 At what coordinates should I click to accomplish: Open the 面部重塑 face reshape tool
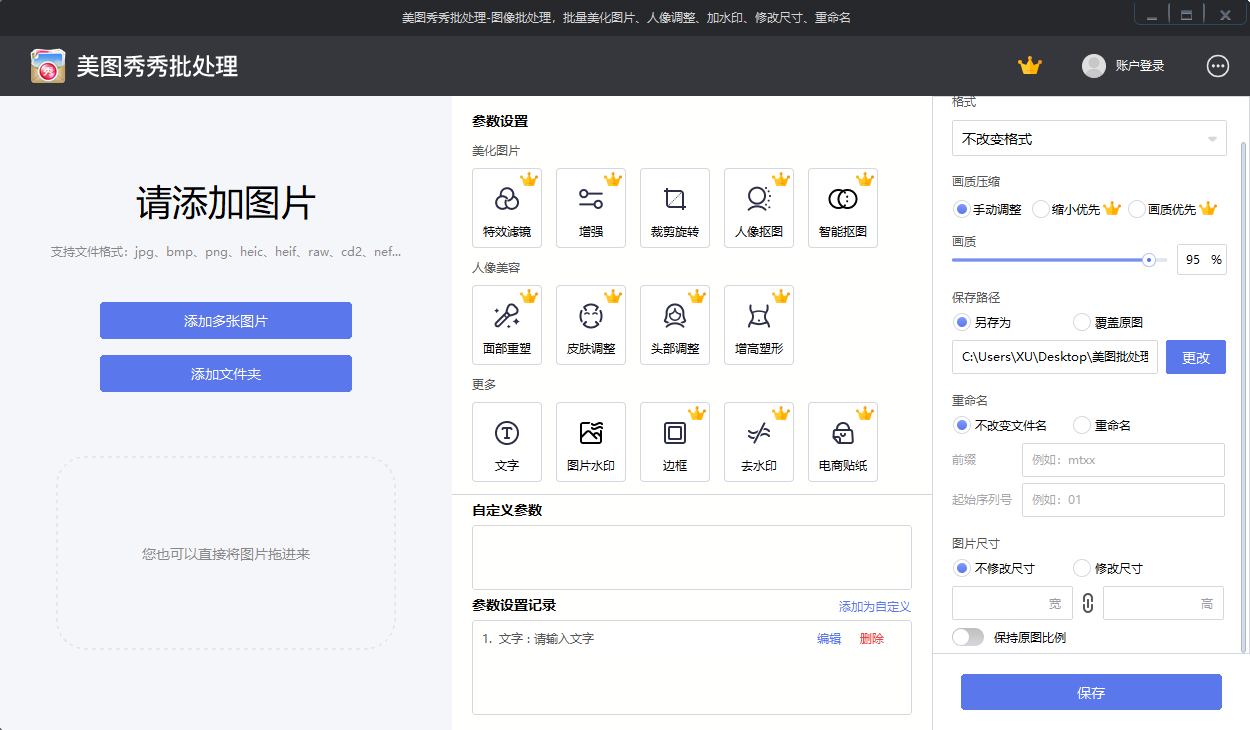point(507,324)
